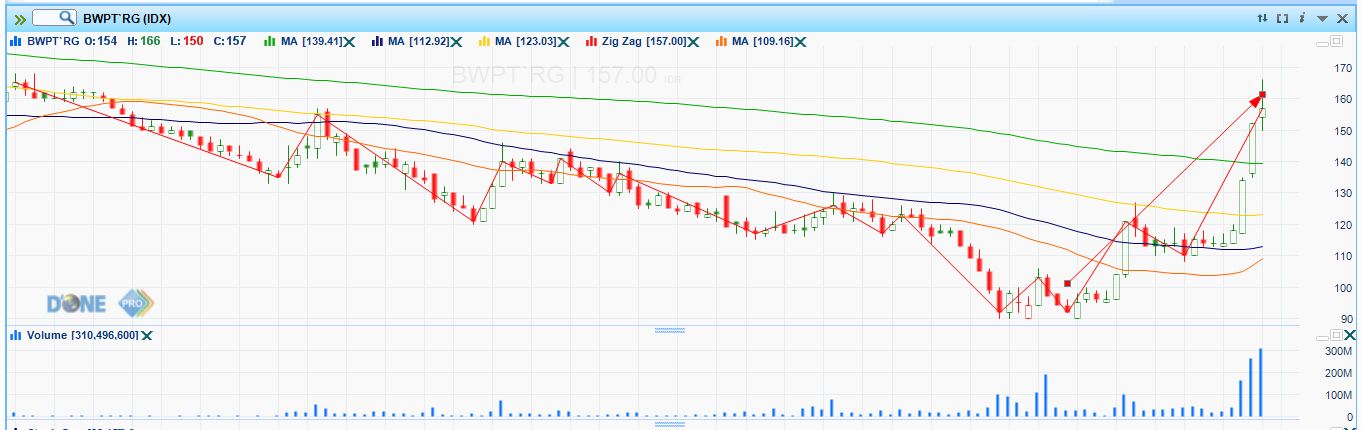Click the orange MA [109.16] indicator icon

[x=722, y=41]
